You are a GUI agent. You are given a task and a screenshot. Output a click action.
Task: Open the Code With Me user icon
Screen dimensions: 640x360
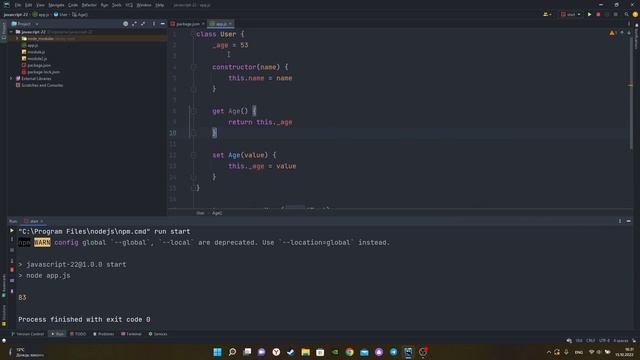pos(547,14)
